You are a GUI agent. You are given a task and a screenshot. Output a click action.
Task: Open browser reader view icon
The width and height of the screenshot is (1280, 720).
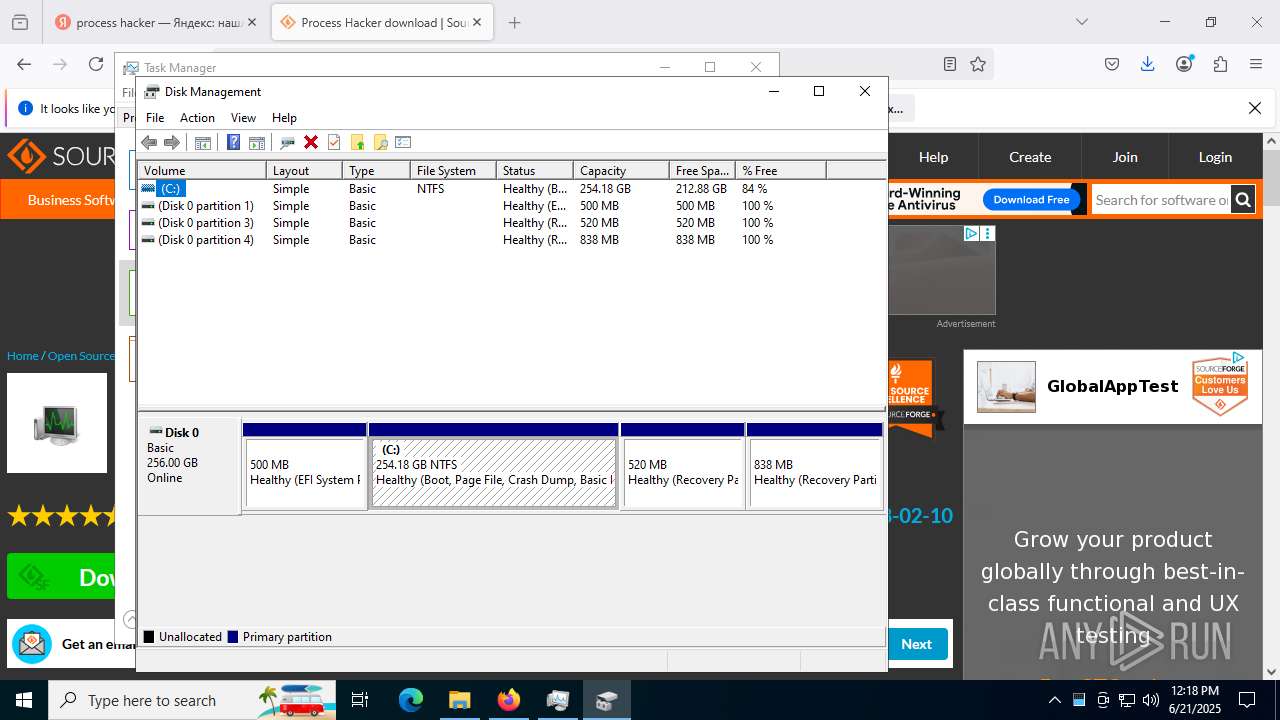click(x=950, y=64)
